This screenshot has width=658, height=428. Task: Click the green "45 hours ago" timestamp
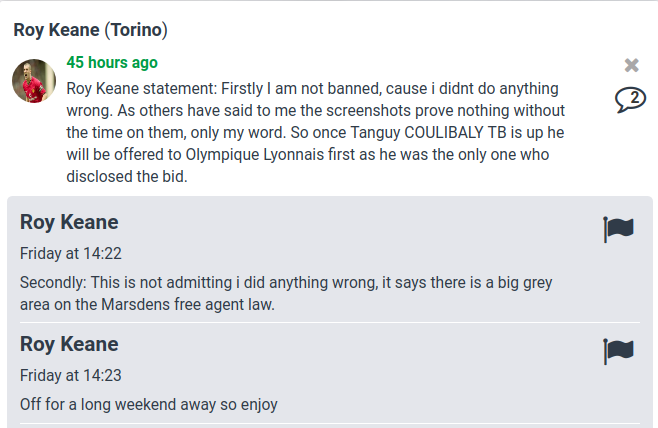[112, 62]
